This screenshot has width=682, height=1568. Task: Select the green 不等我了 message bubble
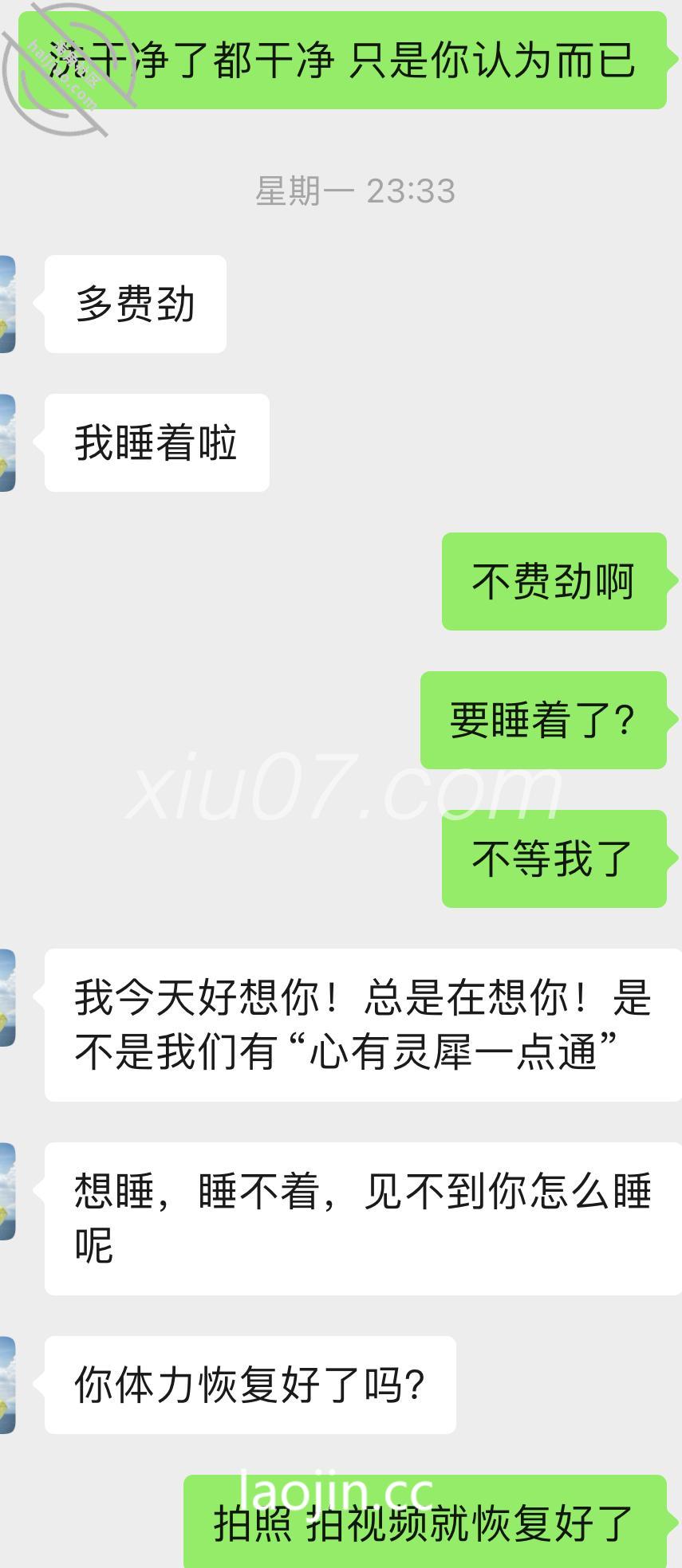(x=554, y=859)
